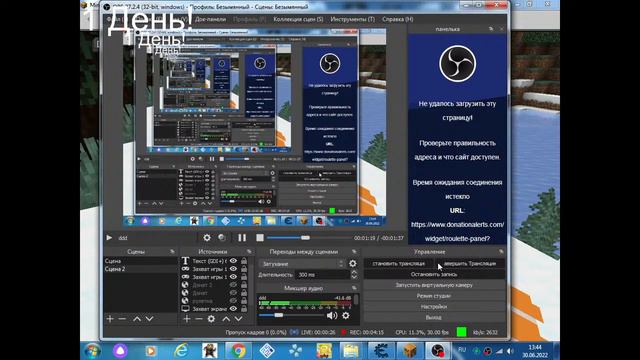The height and width of the screenshot is (360, 640).
Task: Open the Затухание transition dropdown
Action: [x=302, y=264]
